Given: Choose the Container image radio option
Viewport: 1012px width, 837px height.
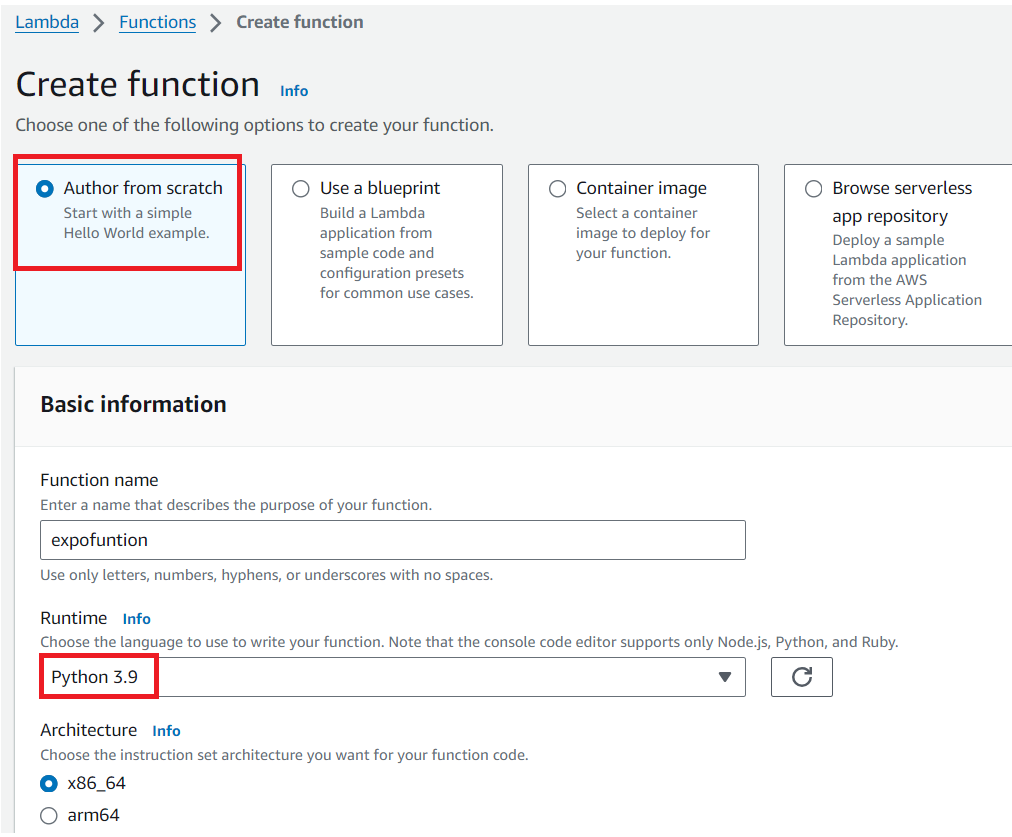Looking at the screenshot, I should pyautogui.click(x=558, y=189).
